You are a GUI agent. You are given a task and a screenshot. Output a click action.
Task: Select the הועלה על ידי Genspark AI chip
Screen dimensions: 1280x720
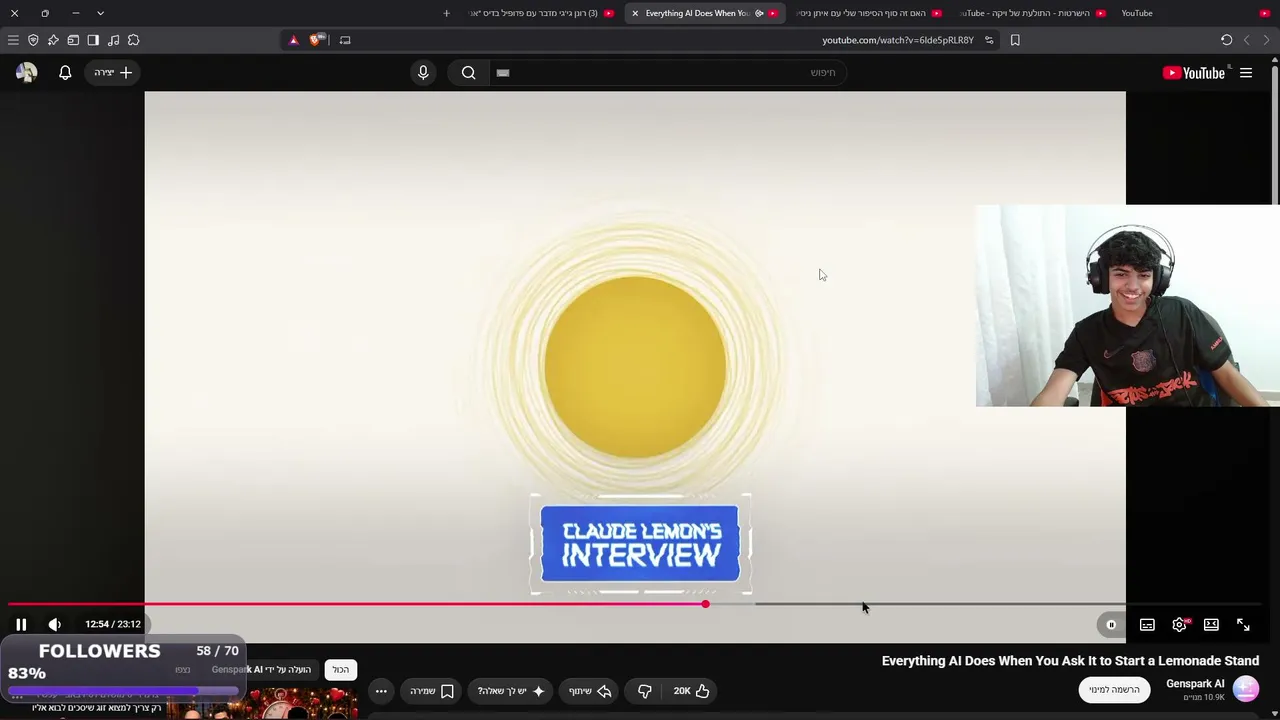click(261, 670)
